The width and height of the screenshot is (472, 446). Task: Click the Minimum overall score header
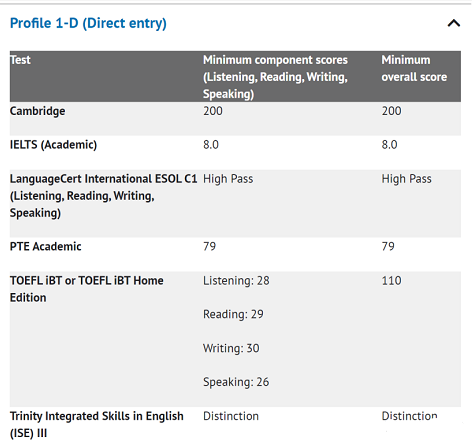414,68
